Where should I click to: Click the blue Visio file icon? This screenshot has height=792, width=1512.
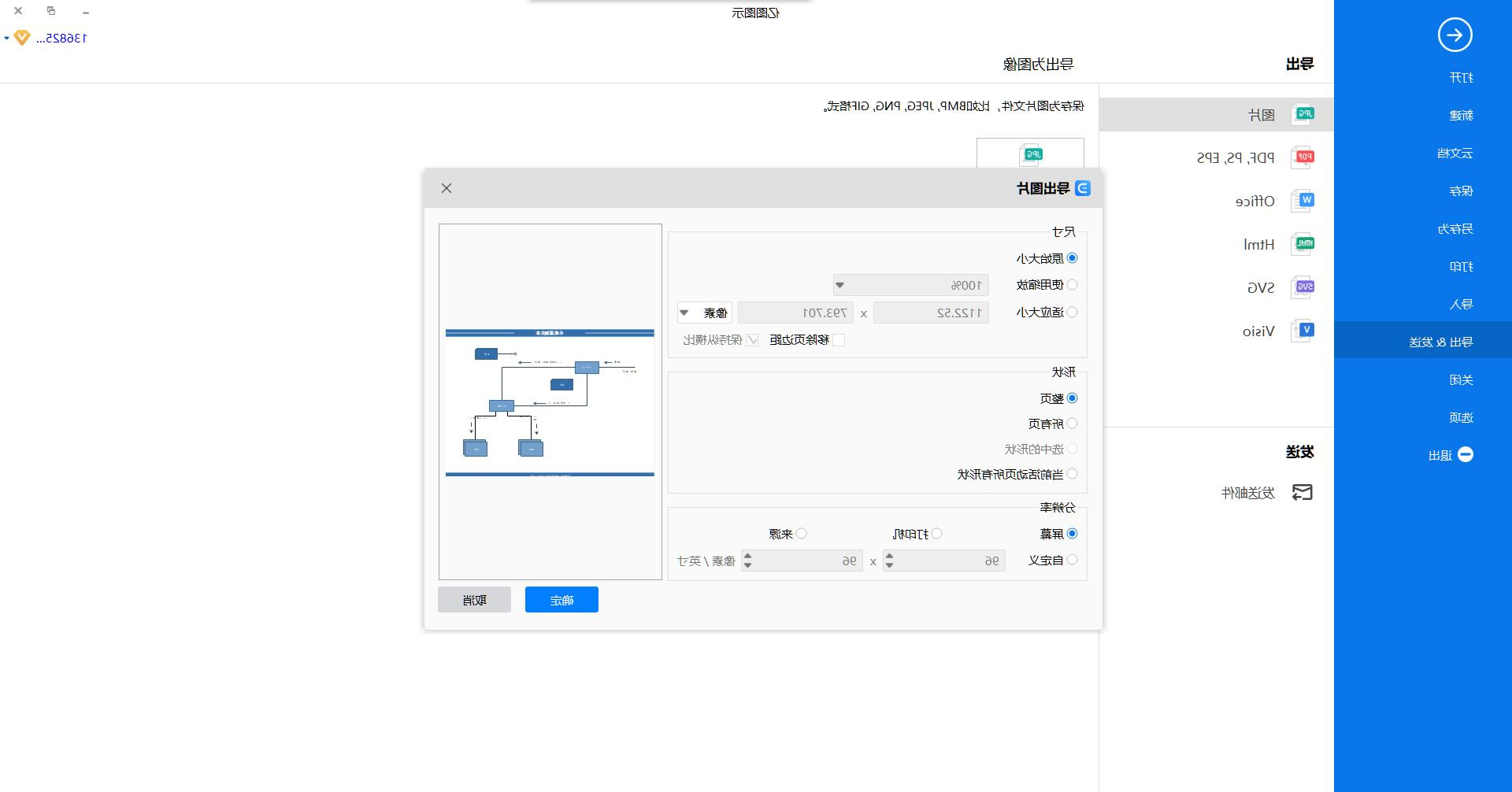click(x=1303, y=331)
